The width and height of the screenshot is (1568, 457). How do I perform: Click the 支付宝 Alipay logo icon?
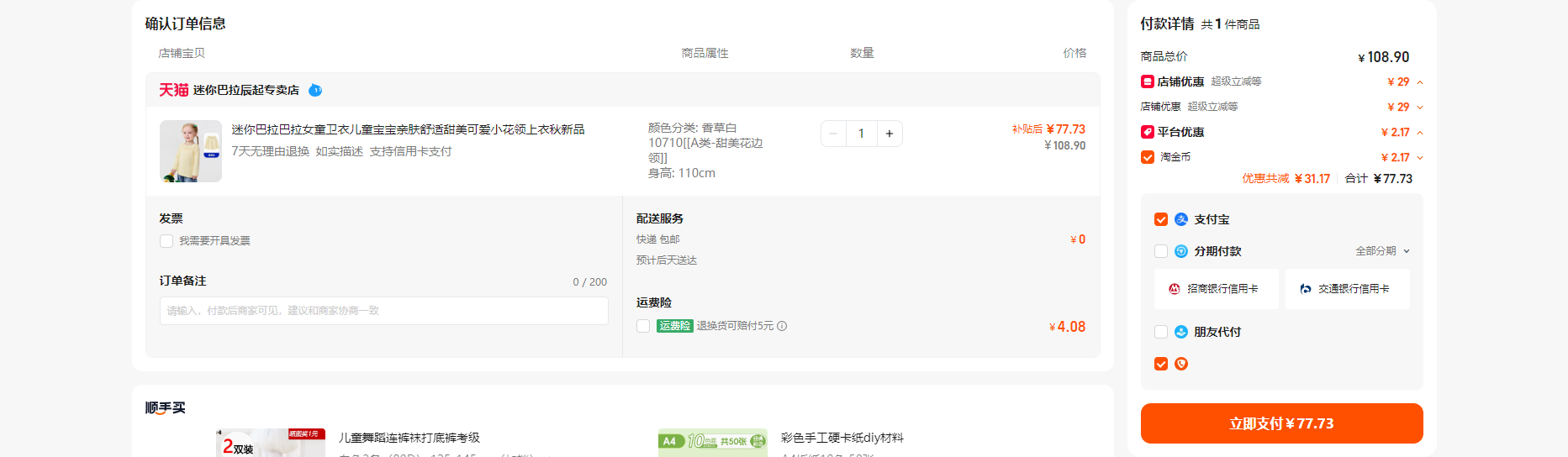click(x=1181, y=219)
